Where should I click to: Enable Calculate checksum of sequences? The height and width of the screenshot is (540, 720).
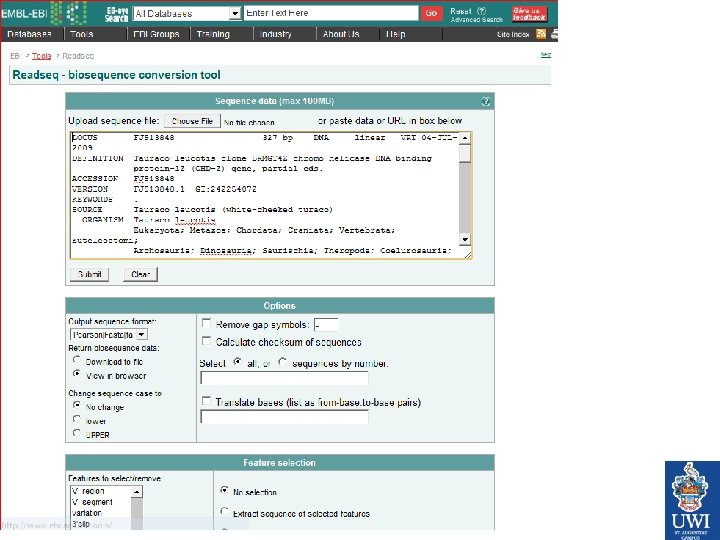(x=206, y=341)
